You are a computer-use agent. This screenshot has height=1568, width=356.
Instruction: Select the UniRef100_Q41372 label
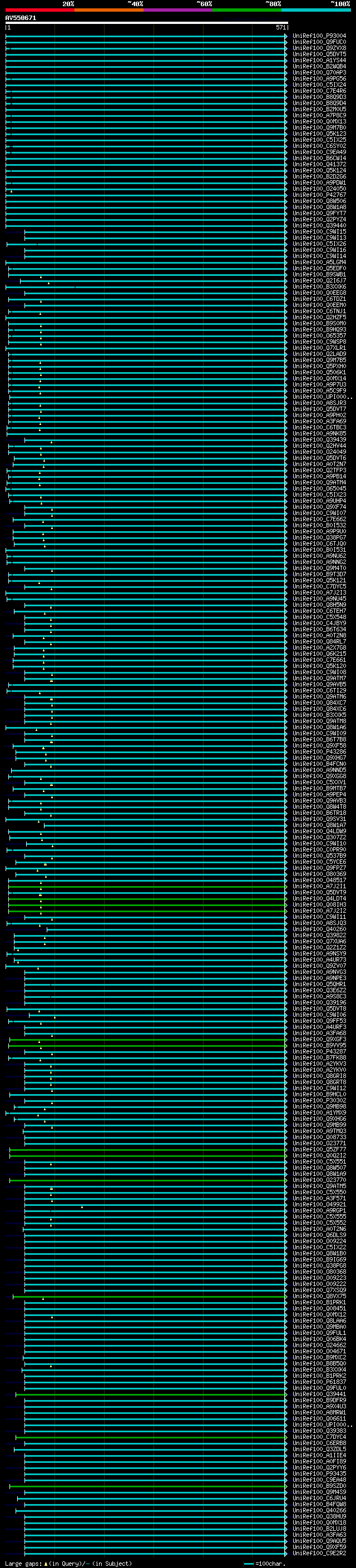pyautogui.click(x=319, y=164)
